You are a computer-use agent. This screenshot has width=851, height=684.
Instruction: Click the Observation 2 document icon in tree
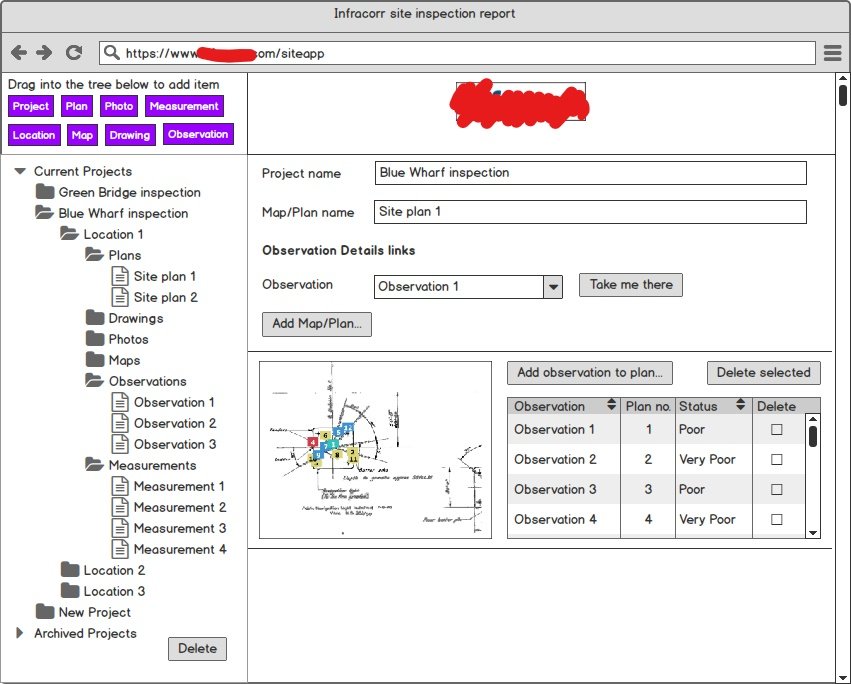tap(120, 423)
